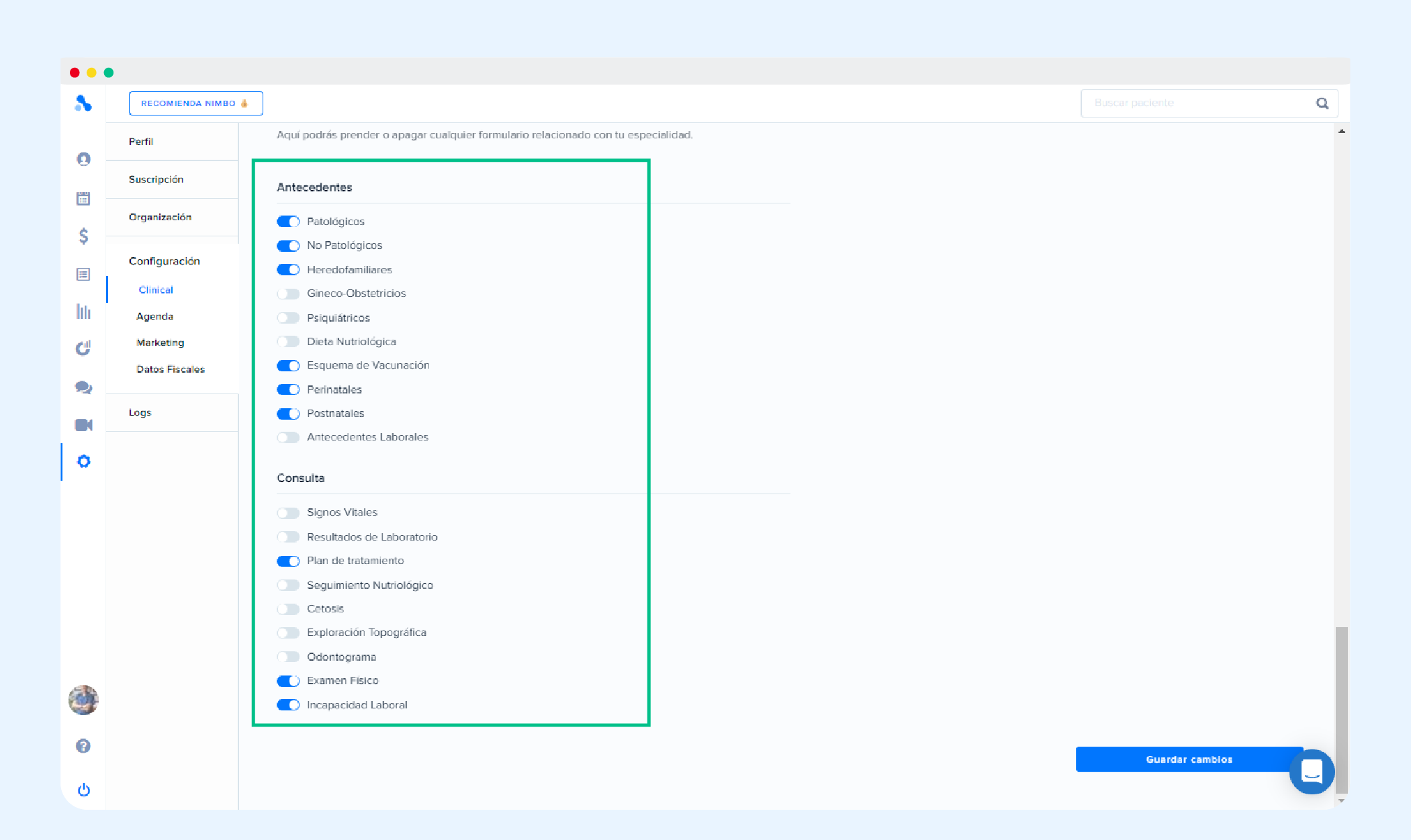Viewport: 1411px width, 840px height.
Task: Enable the Gineco-Obstetricios toggle
Action: tap(288, 294)
